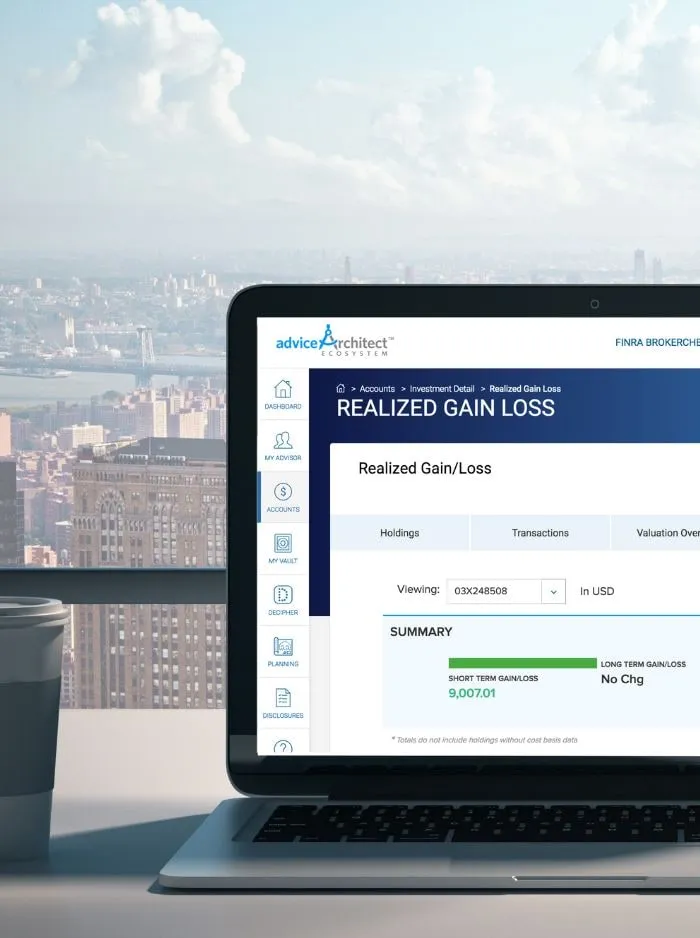Click the totals cost basis footnote

click(x=485, y=740)
